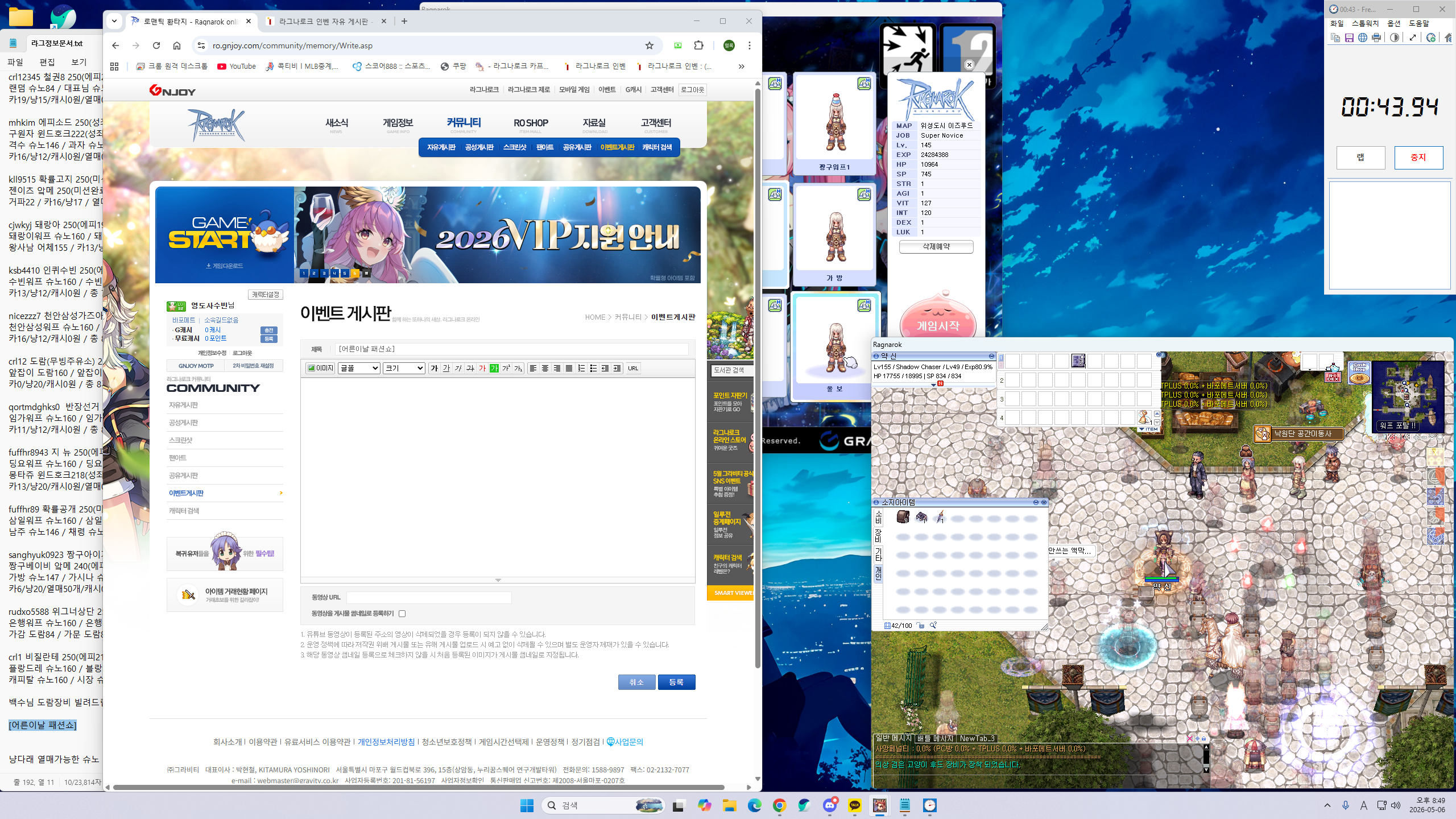Click the Windows Start button

527,805
